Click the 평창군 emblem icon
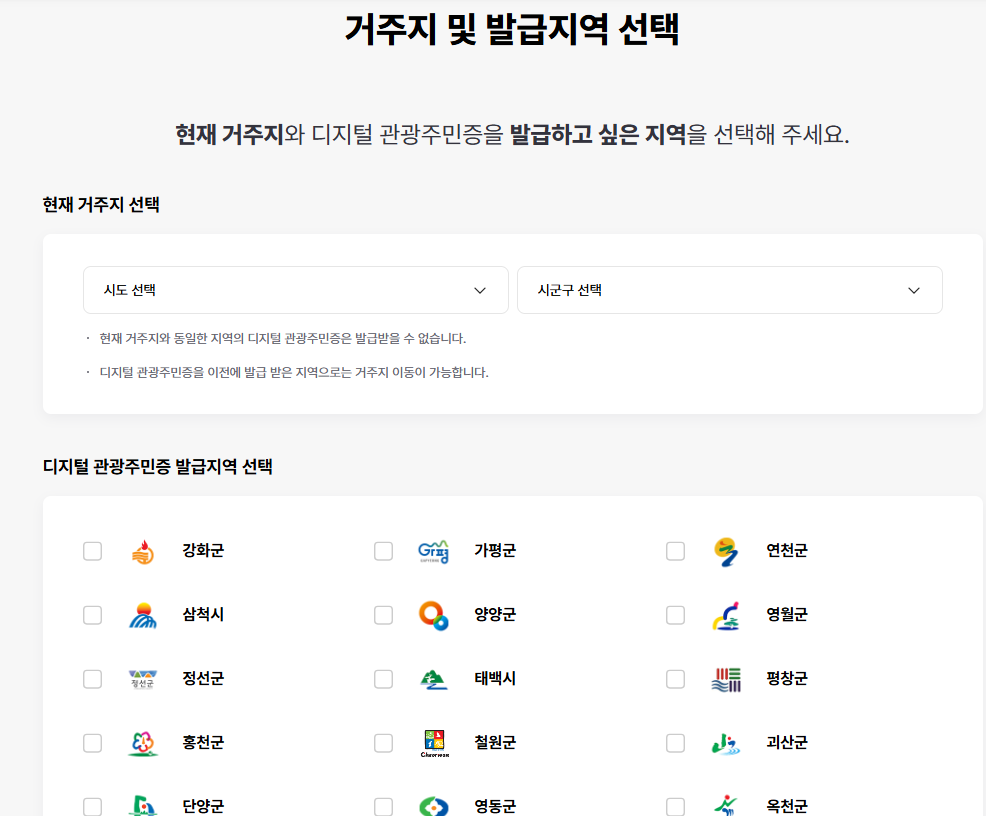The image size is (986, 816). (726, 680)
